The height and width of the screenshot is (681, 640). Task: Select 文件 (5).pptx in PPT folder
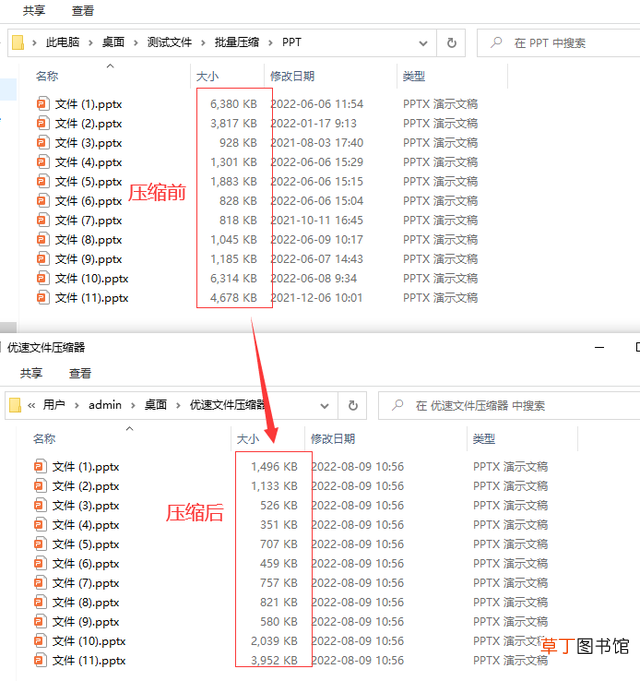click(x=88, y=181)
